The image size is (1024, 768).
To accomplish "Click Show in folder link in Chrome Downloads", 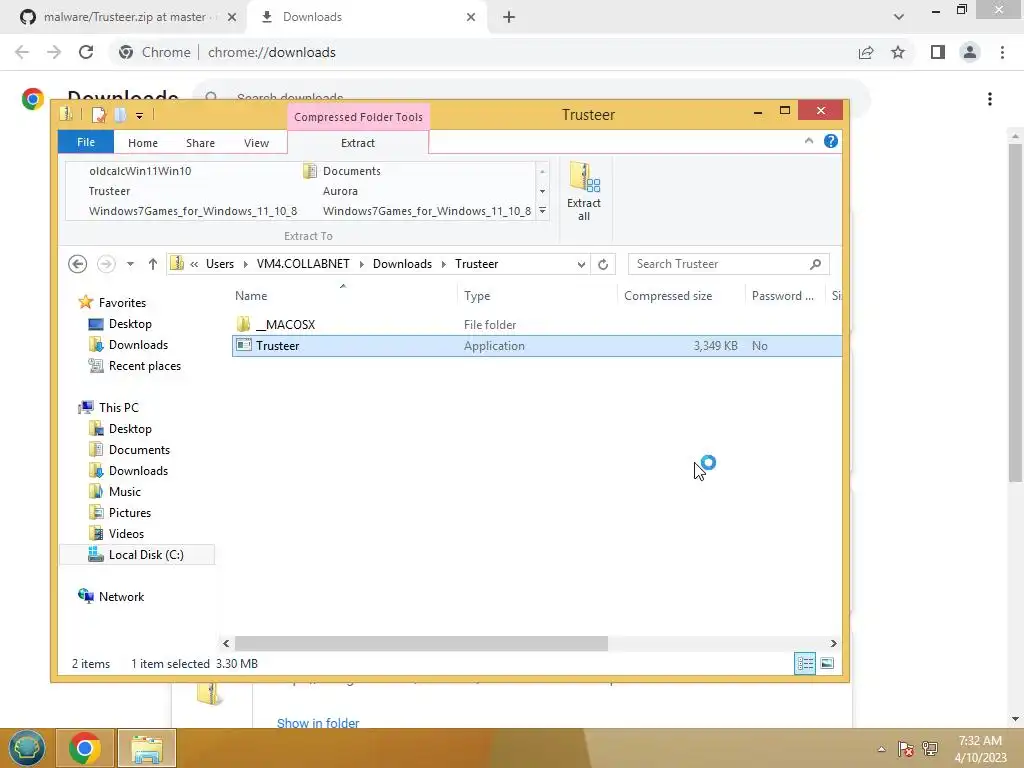I will click(318, 723).
